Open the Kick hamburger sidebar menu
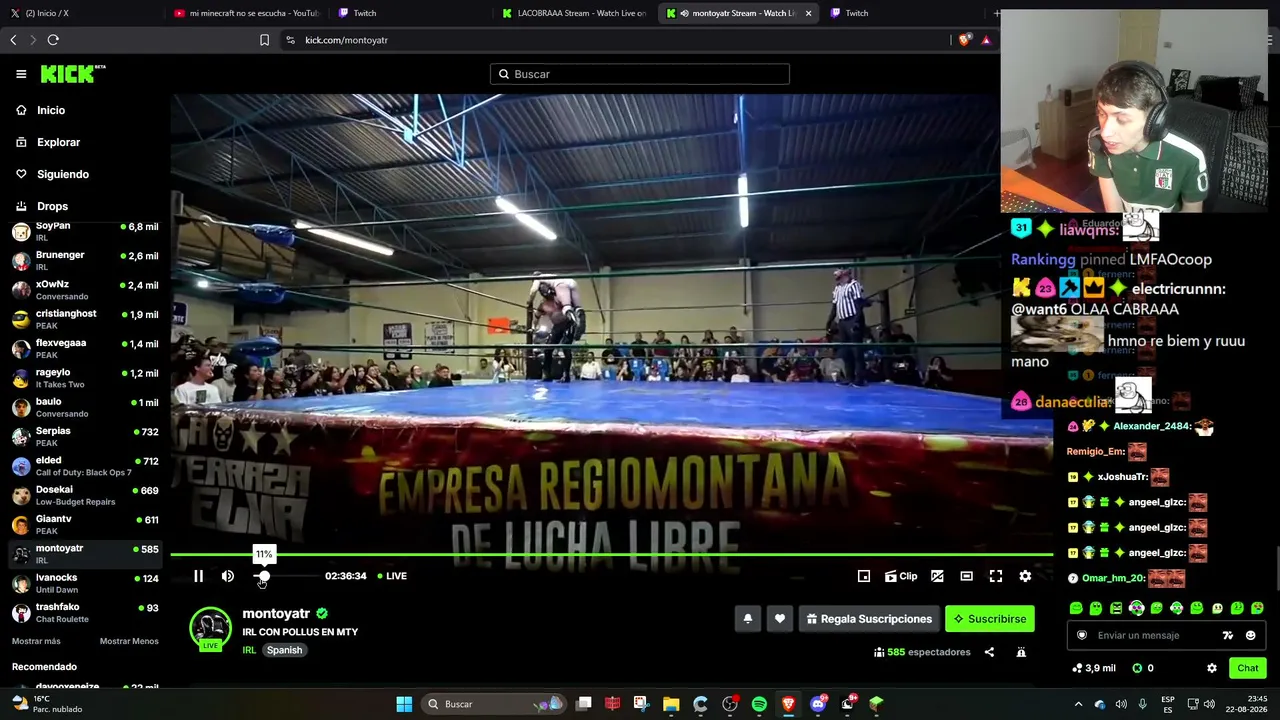This screenshot has height=720, width=1280. tap(21, 74)
